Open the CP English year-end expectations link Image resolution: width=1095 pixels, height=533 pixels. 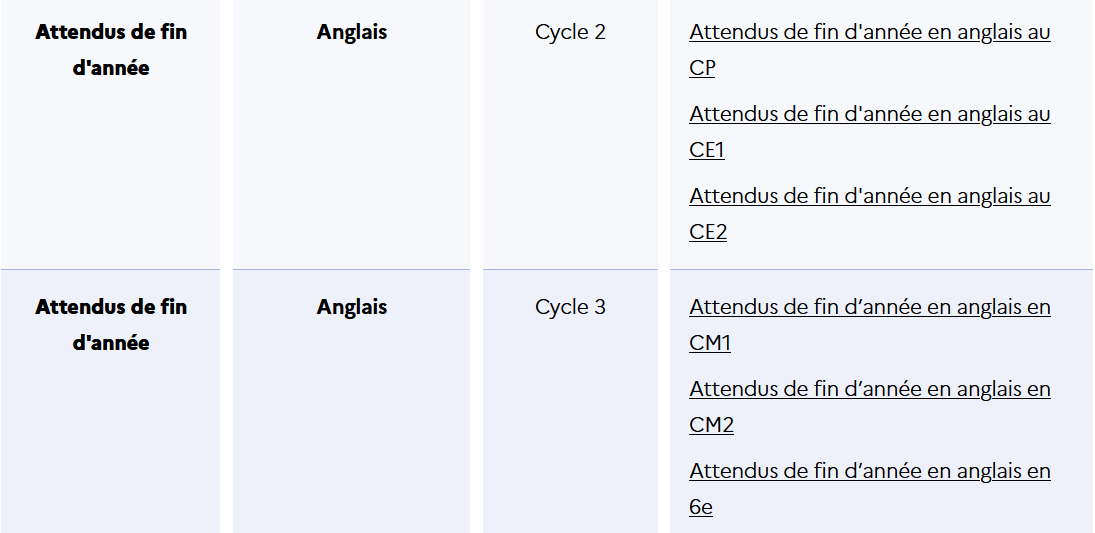click(869, 32)
